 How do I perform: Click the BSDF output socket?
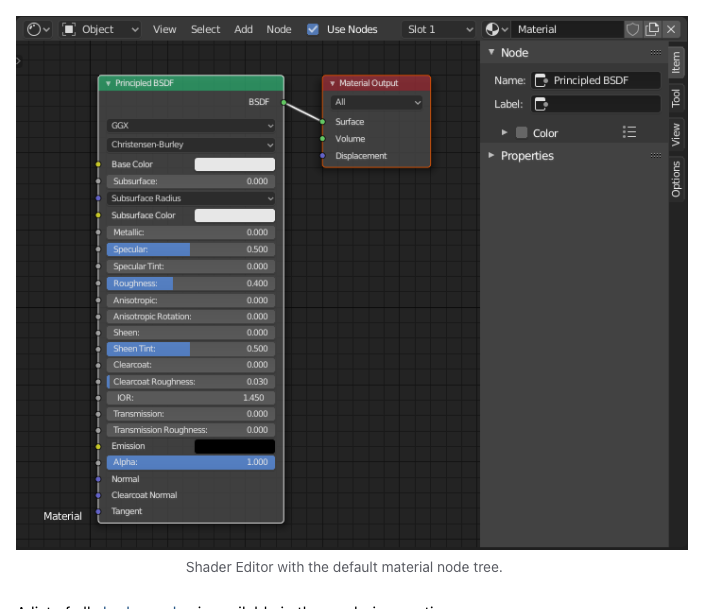coord(284,102)
